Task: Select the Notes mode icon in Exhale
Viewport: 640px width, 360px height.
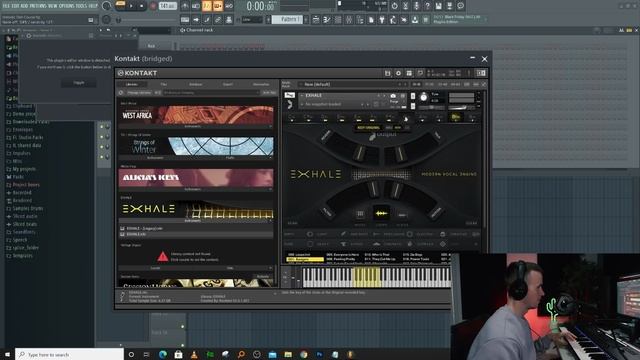Action: click(x=360, y=214)
